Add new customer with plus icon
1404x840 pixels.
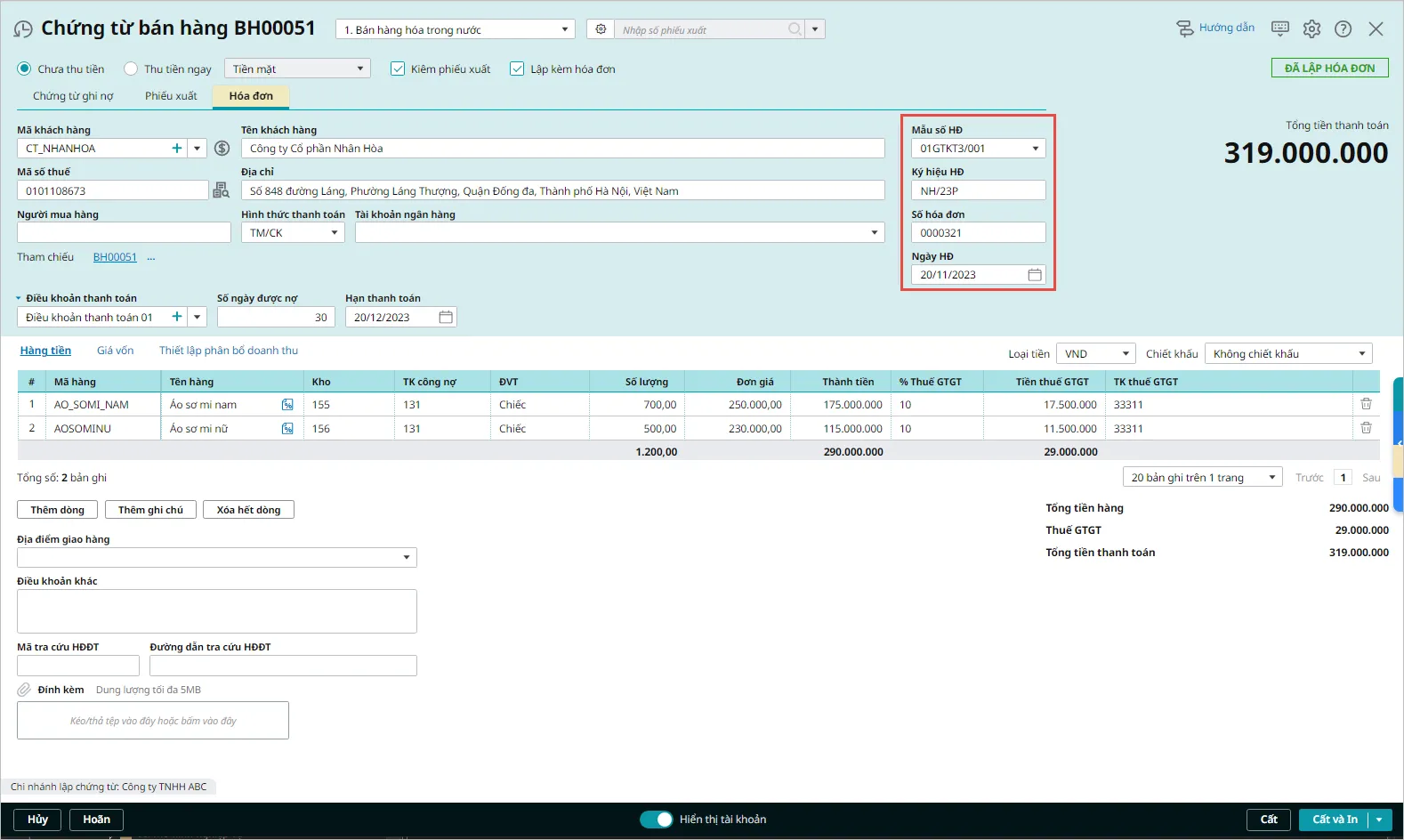click(x=177, y=149)
